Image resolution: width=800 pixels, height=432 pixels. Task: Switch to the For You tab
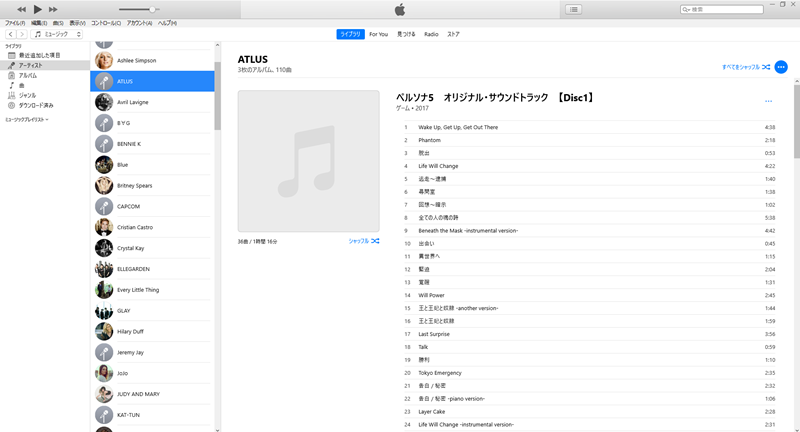(x=379, y=34)
